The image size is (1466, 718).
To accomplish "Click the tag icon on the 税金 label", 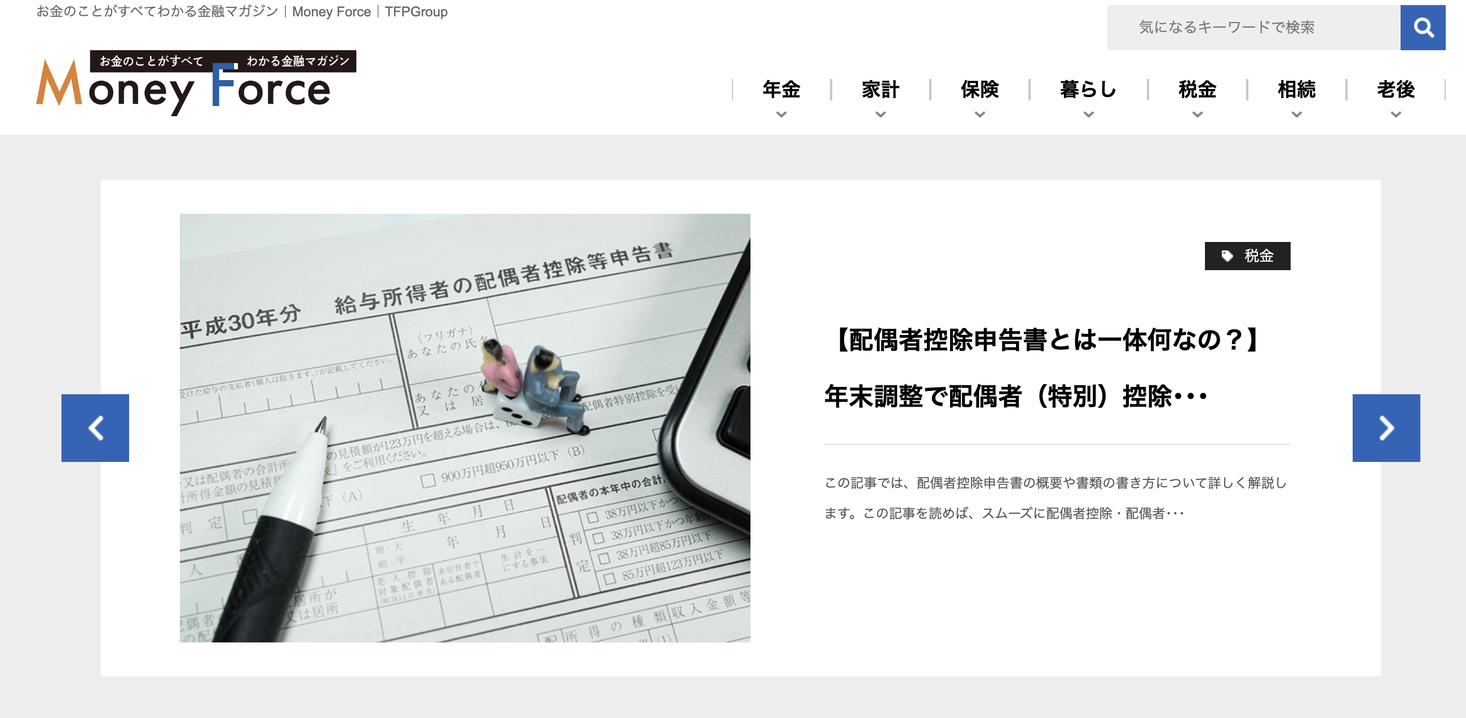I will [1227, 256].
